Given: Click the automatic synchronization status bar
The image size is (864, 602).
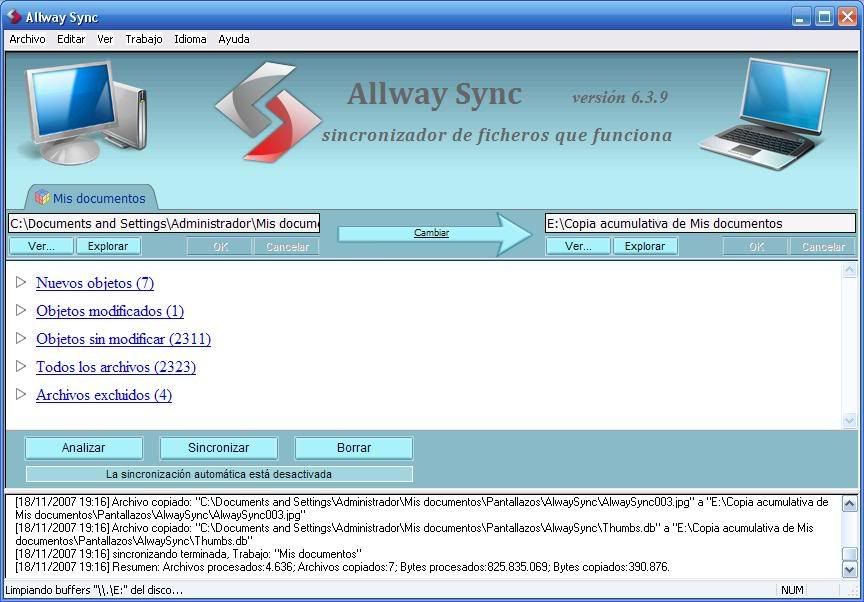Looking at the screenshot, I should (219, 474).
